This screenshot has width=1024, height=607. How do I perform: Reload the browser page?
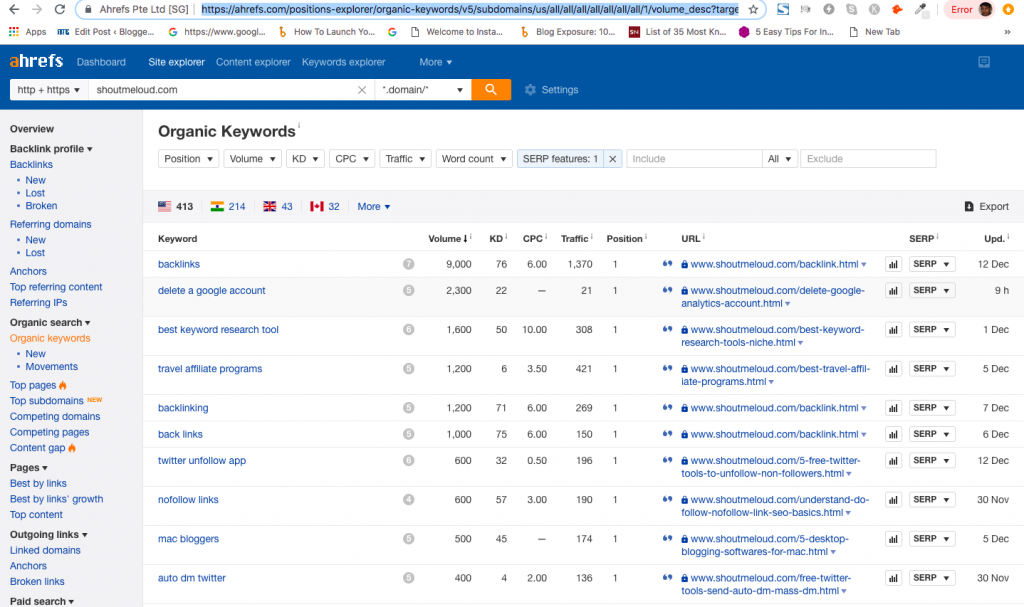point(59,9)
